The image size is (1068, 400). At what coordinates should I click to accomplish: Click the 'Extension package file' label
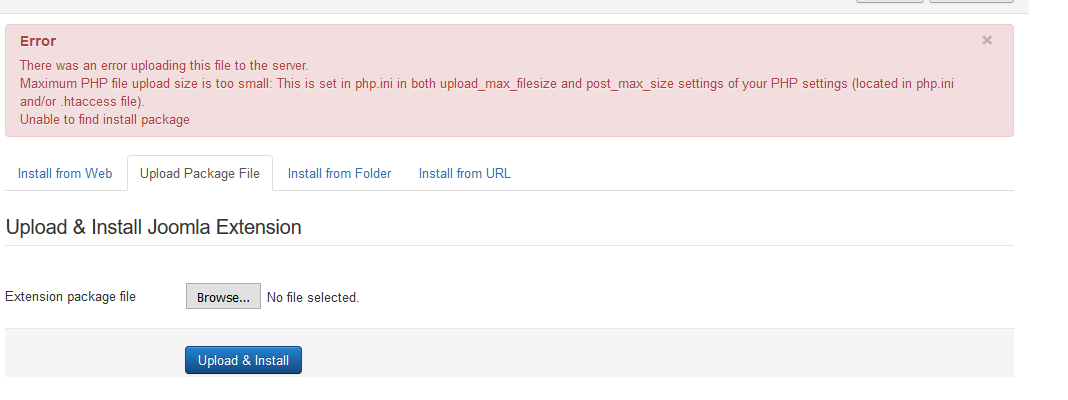71,296
